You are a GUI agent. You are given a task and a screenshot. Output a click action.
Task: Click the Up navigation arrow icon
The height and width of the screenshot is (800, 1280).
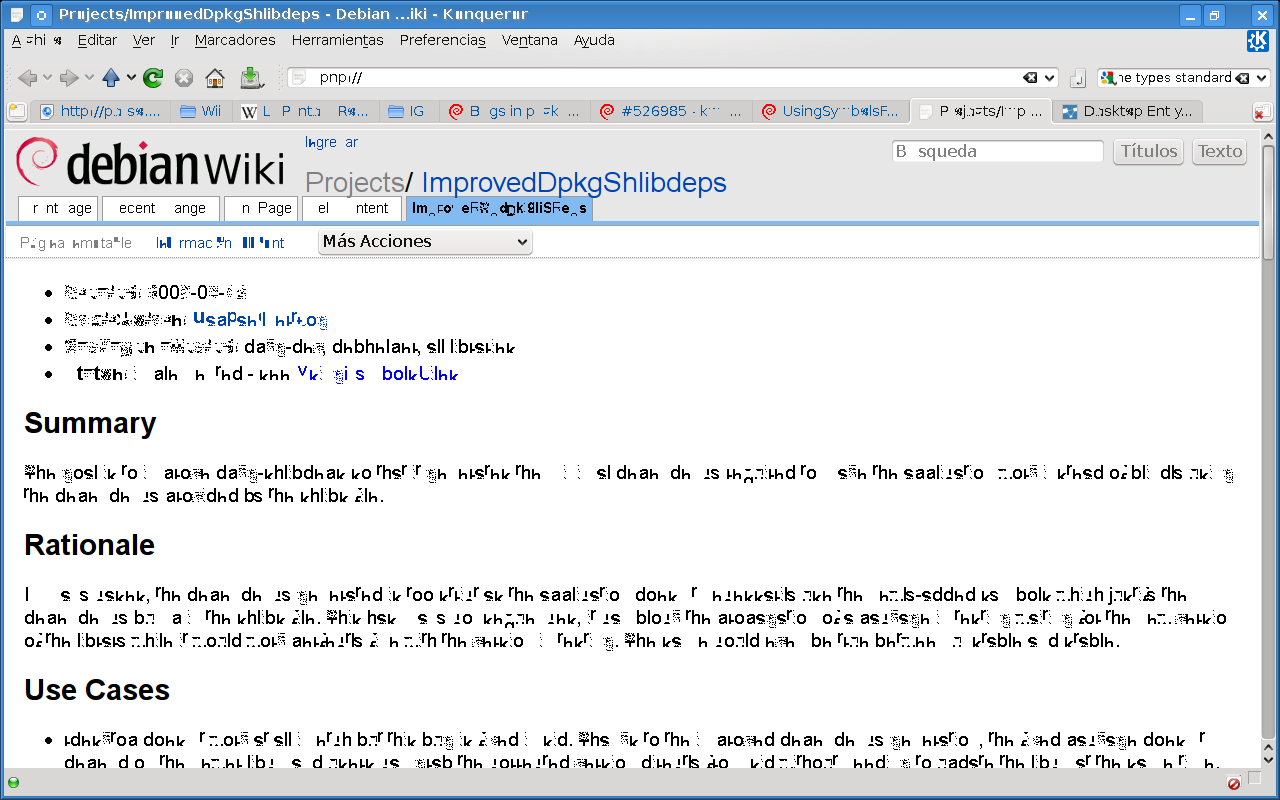tap(111, 78)
